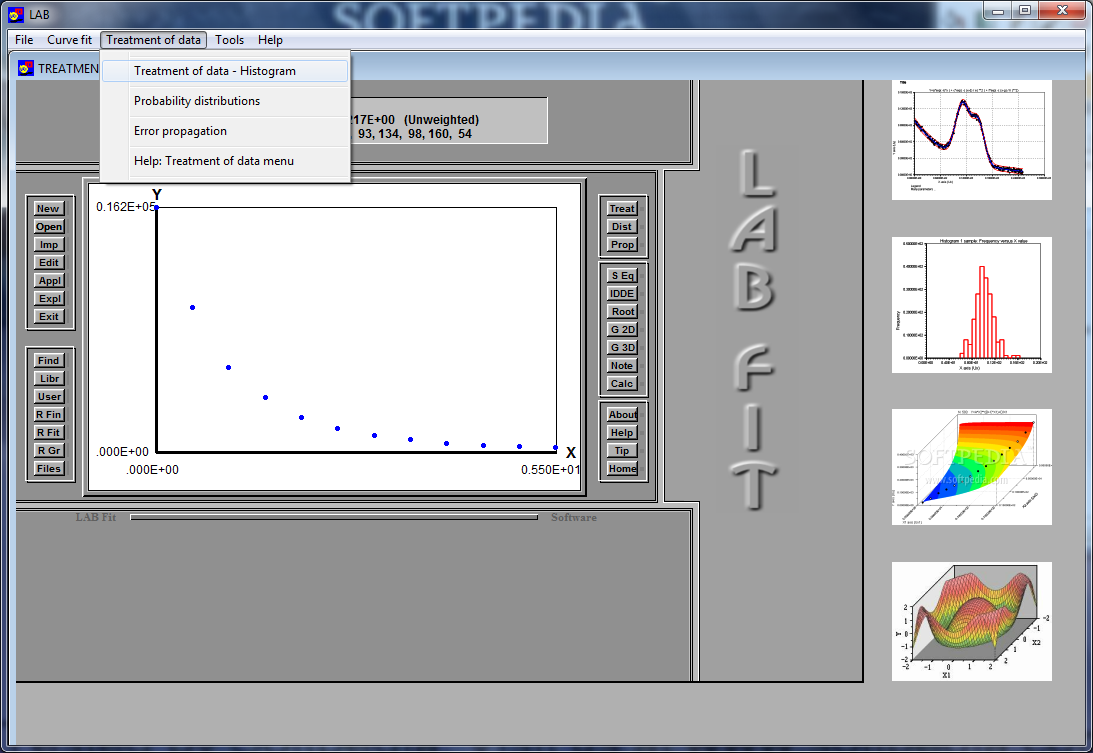The image size is (1093, 753).
Task: Click the TREATMENT child window icon
Action: click(26, 68)
